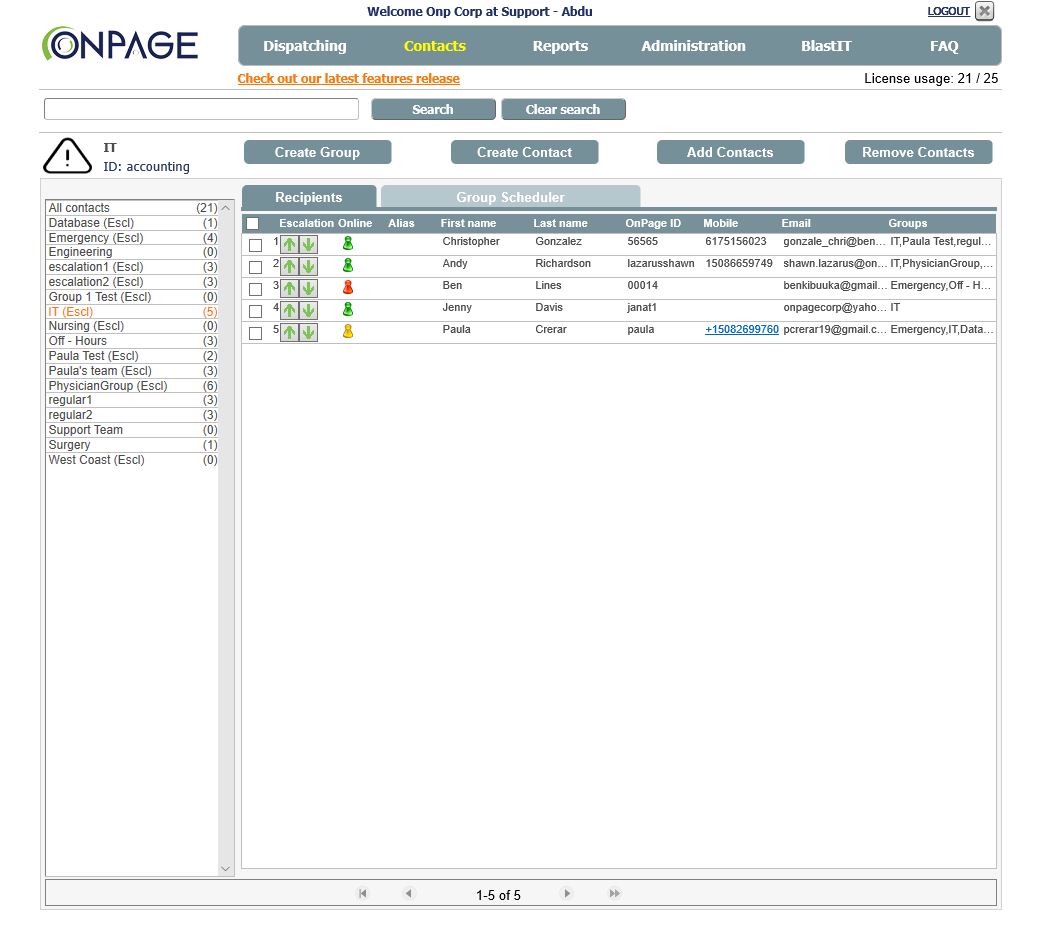This screenshot has width=1053, height=935.
Task: Open the BlastIT menu
Action: [x=826, y=46]
